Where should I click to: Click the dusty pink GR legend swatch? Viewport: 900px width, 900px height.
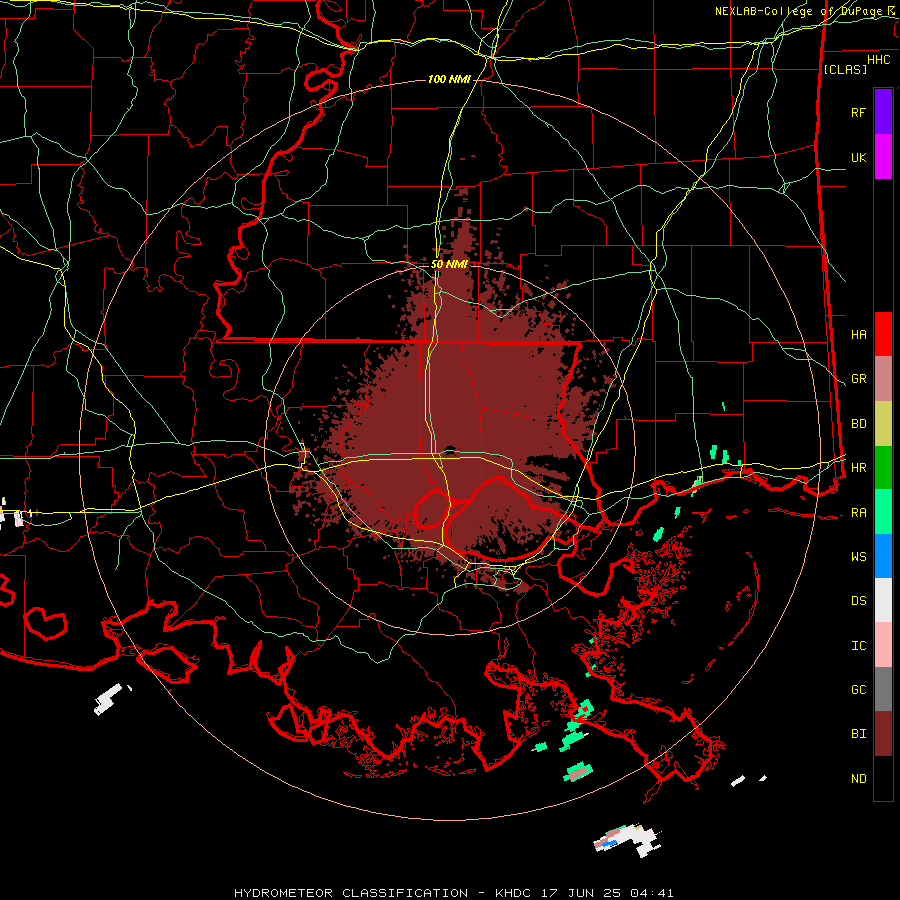click(x=883, y=379)
